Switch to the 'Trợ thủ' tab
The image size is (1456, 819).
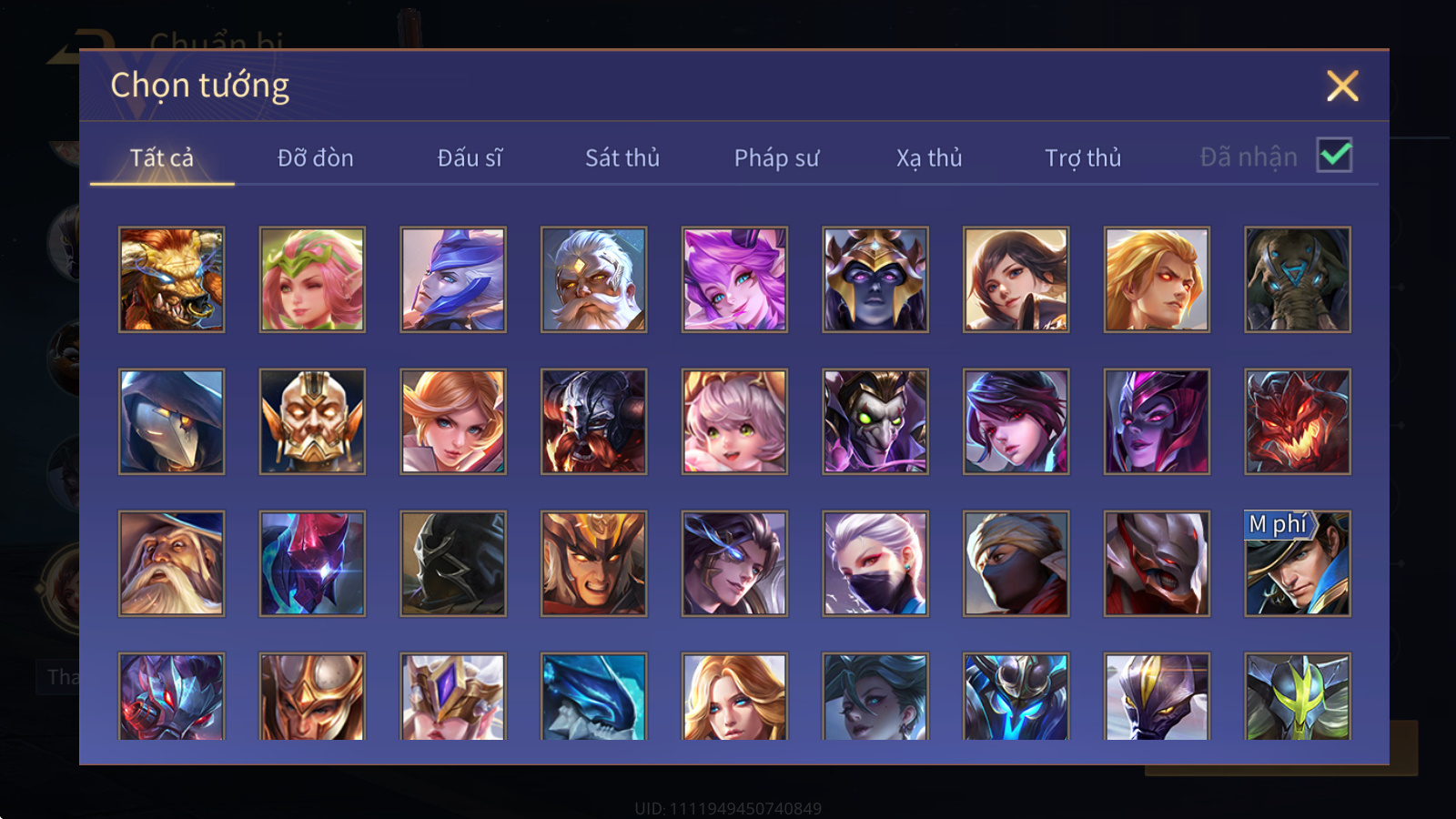coord(1083,158)
